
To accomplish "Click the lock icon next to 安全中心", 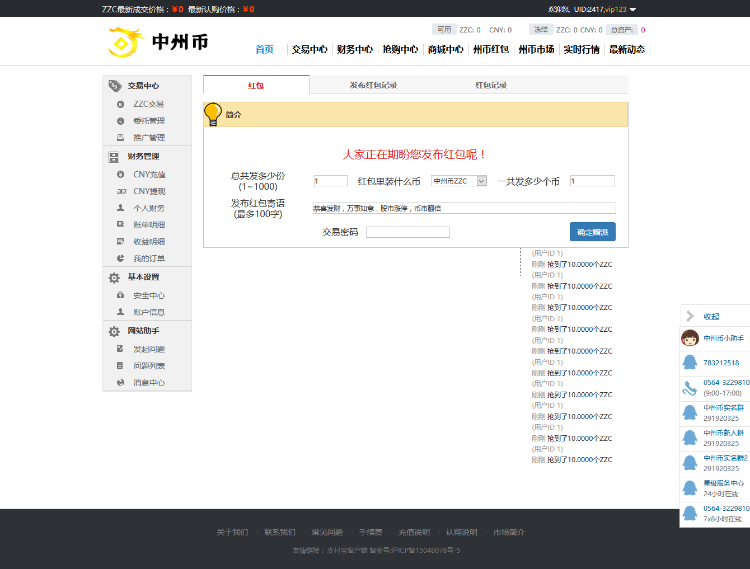I will (121, 295).
